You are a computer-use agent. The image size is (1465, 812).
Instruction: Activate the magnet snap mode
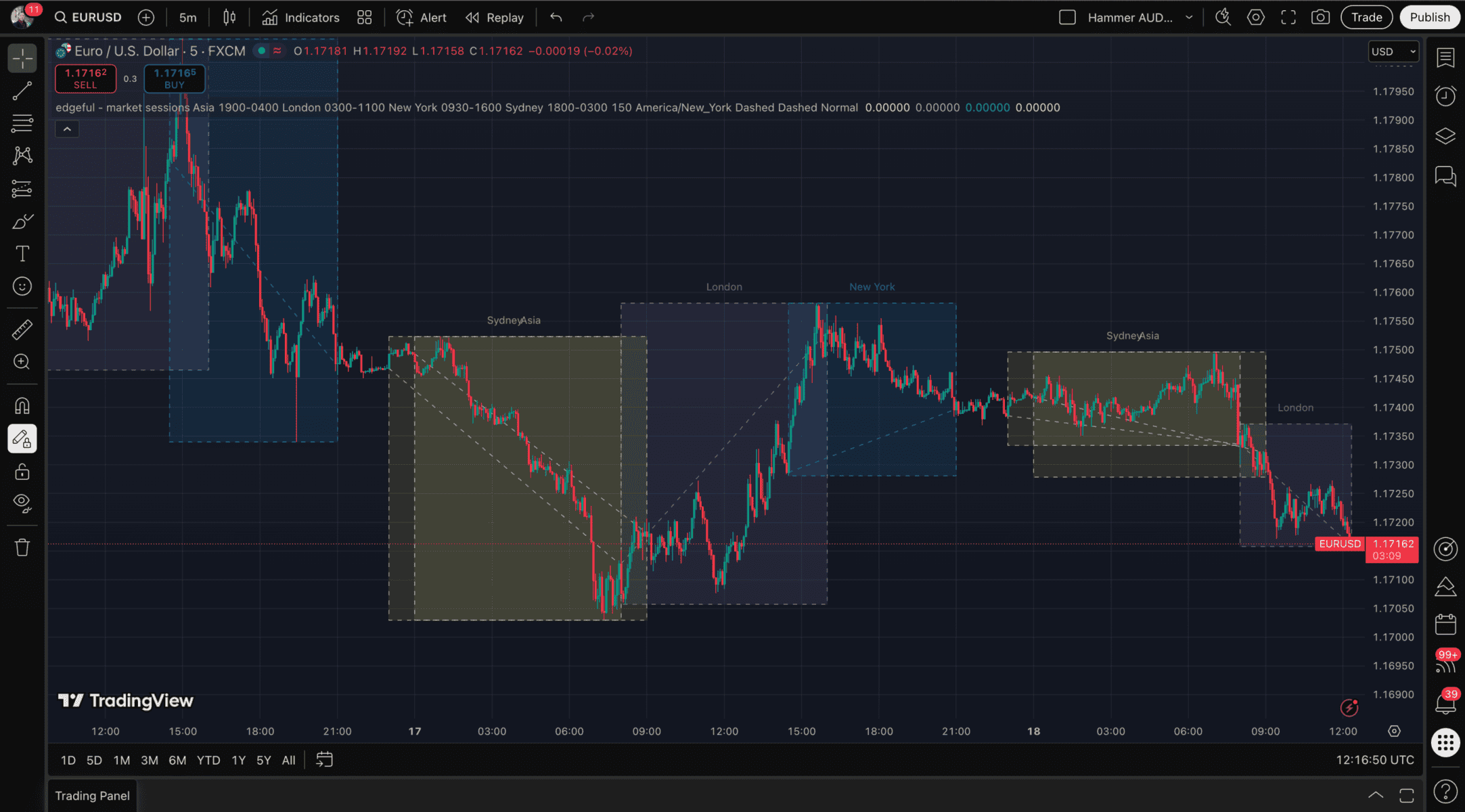point(22,406)
